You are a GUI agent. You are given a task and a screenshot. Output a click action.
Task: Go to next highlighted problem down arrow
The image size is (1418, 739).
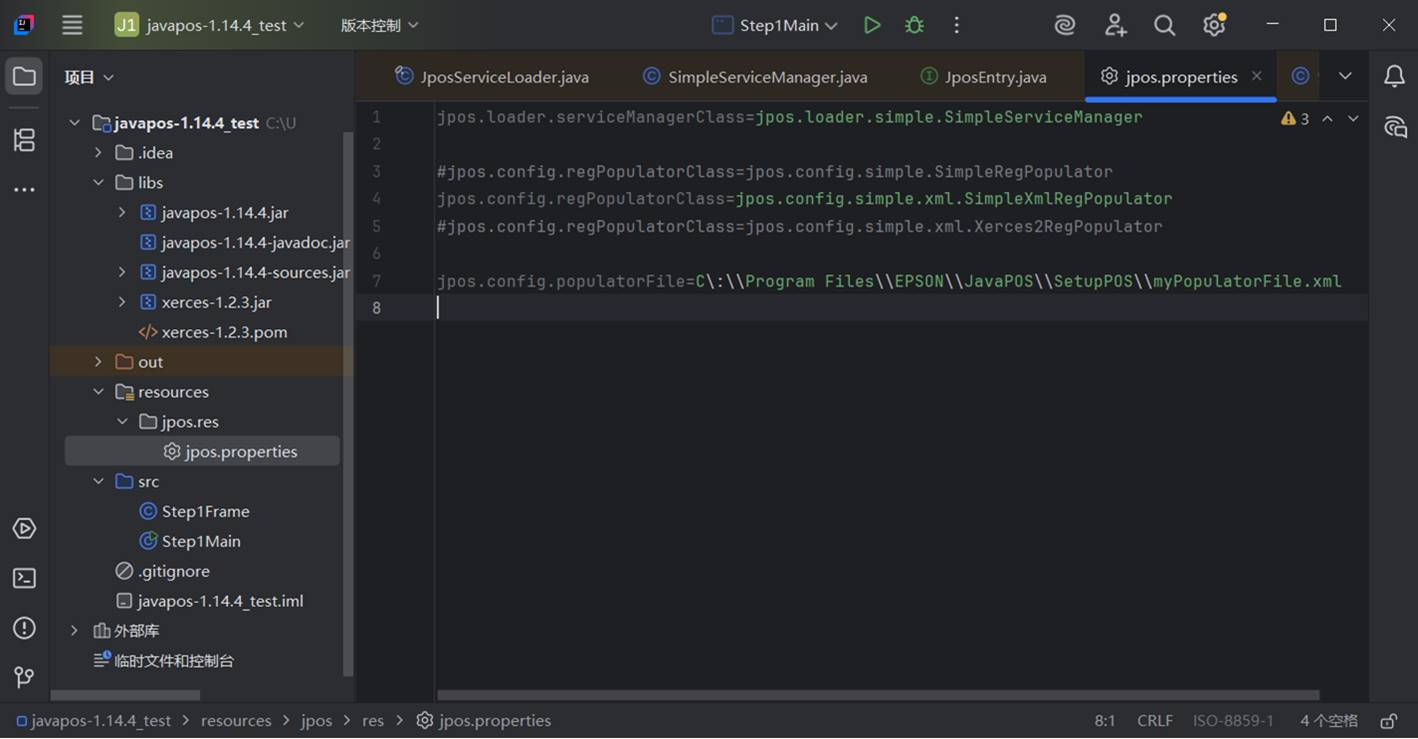[1353, 118]
